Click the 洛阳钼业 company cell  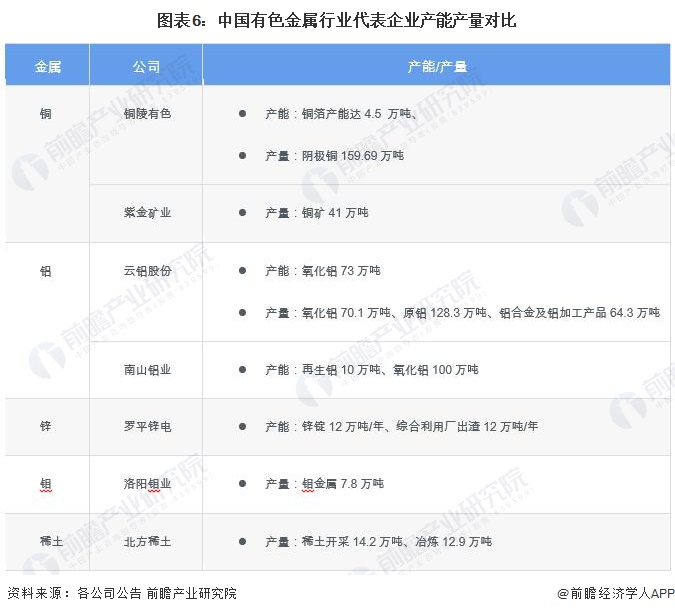tap(147, 484)
